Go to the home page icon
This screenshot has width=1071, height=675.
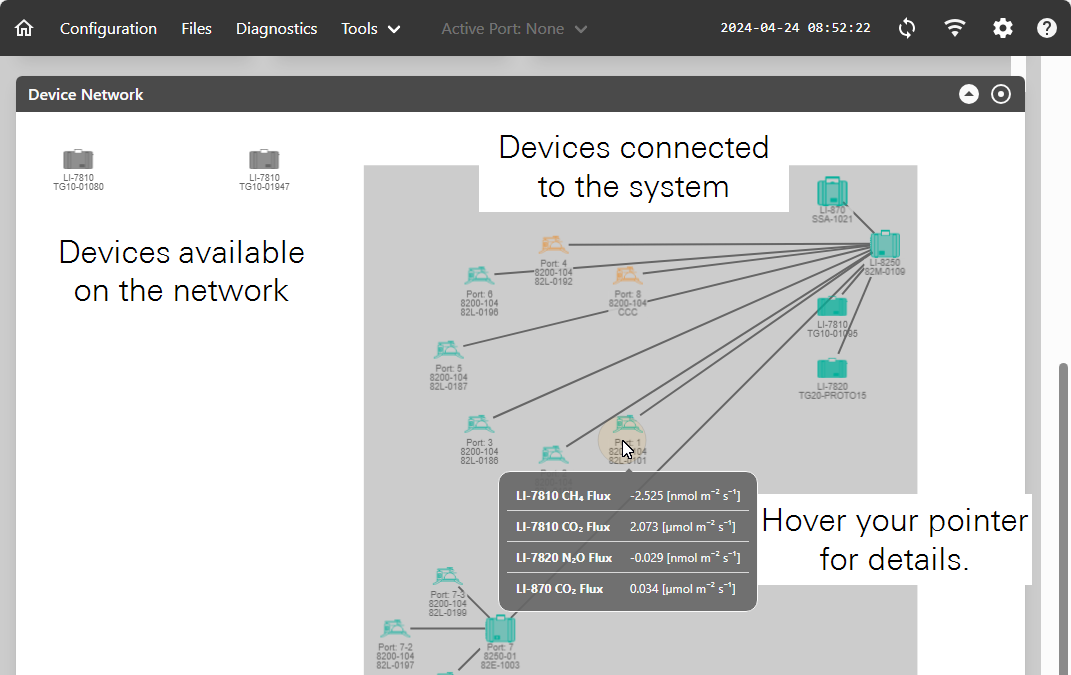(x=24, y=28)
